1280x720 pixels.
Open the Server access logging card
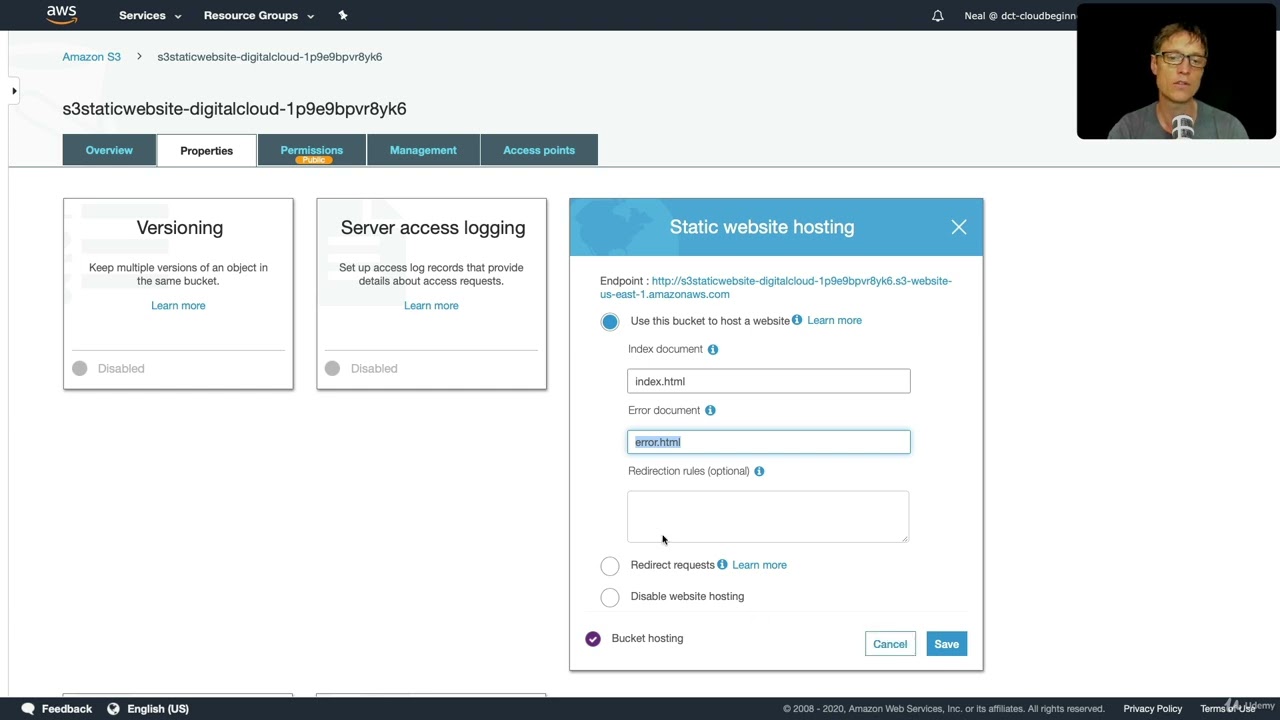point(432,294)
